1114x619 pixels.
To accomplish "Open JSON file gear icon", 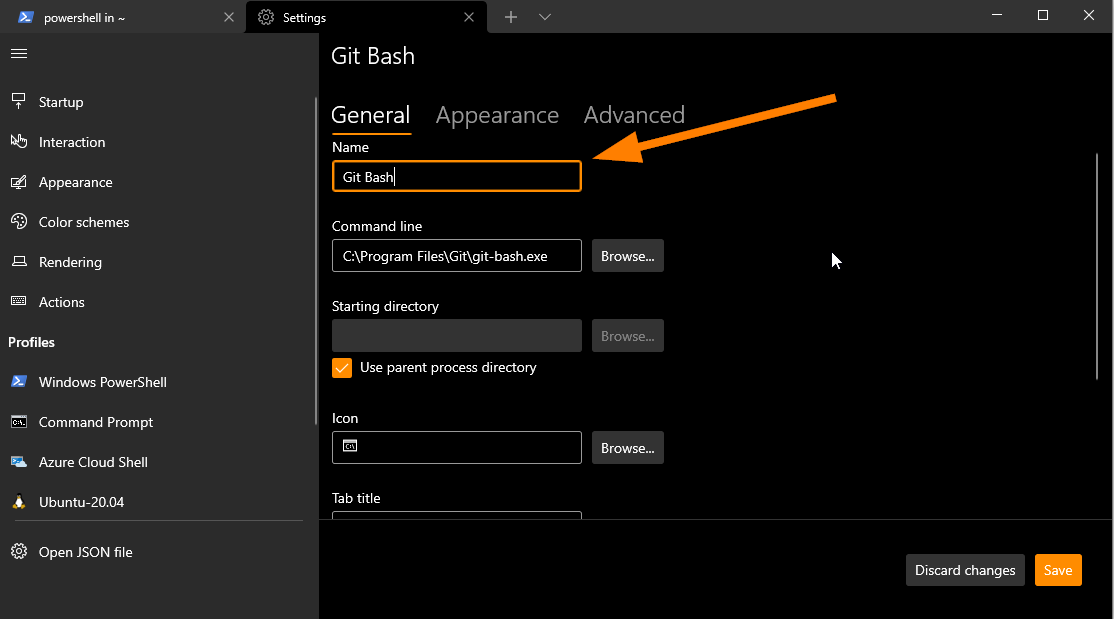I will tap(19, 551).
